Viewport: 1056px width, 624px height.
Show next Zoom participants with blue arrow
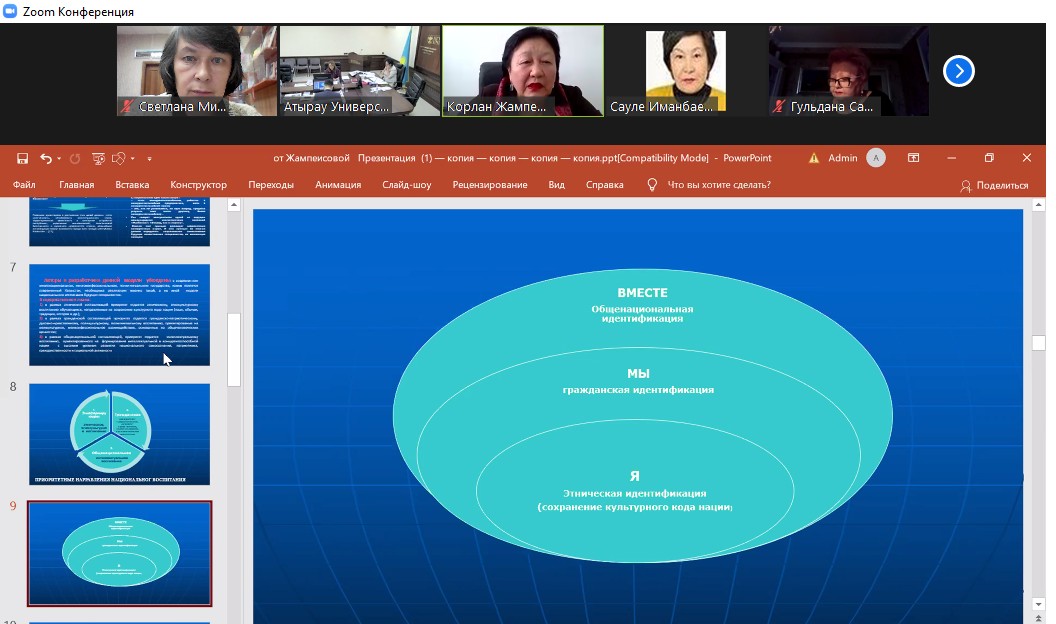coord(958,71)
